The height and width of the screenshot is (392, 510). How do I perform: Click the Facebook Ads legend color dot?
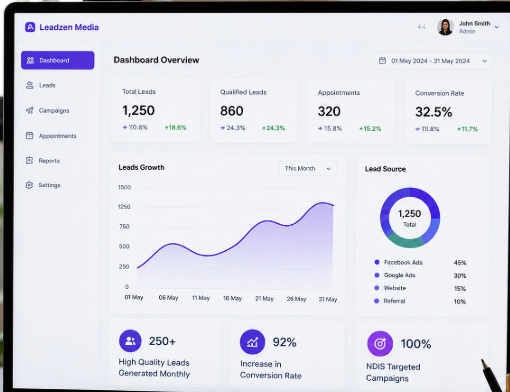click(x=377, y=262)
